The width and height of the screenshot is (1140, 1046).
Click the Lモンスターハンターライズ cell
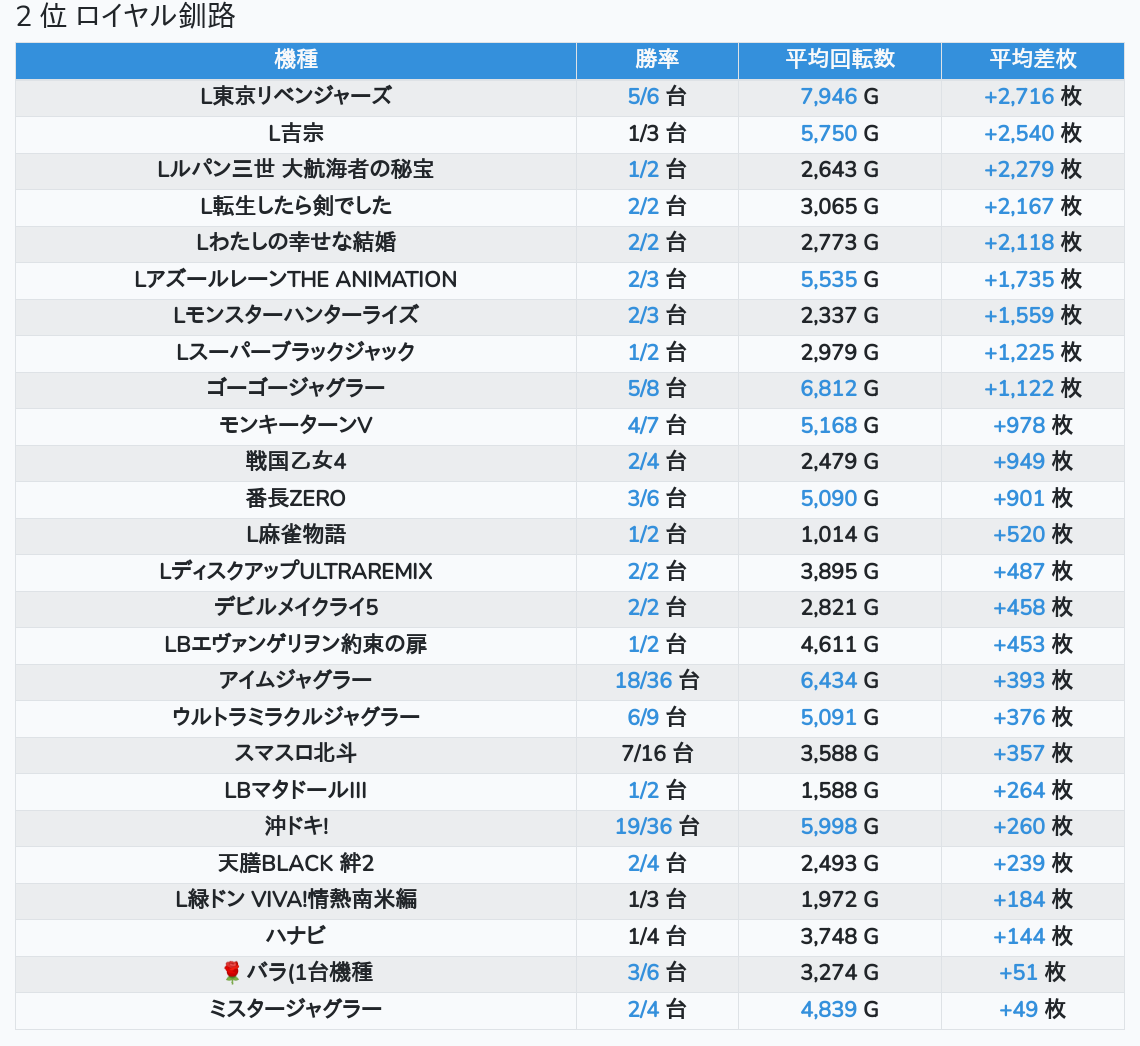[296, 316]
